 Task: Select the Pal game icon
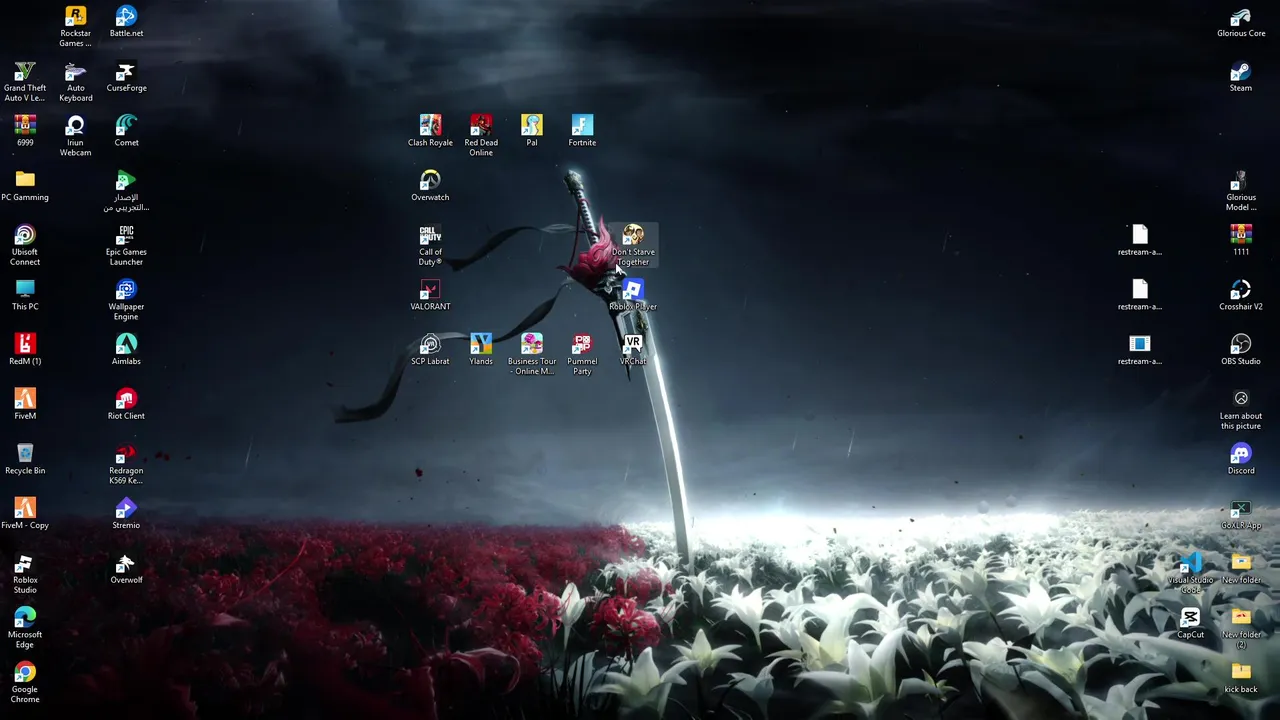(532, 130)
